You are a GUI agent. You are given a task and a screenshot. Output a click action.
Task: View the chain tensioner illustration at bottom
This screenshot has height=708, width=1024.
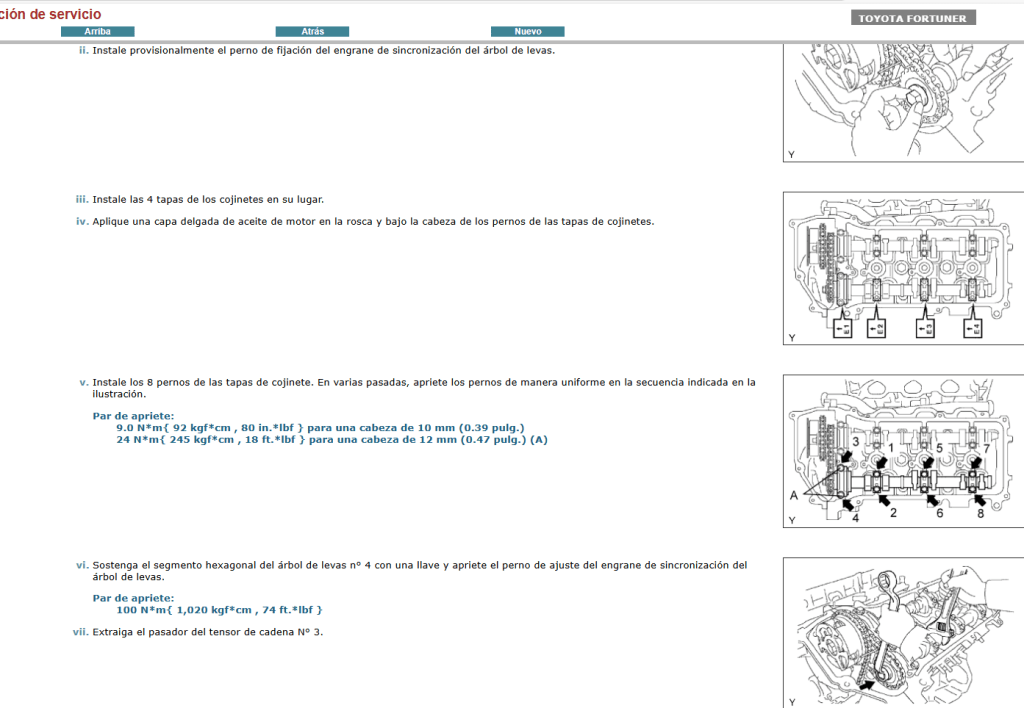(900, 630)
